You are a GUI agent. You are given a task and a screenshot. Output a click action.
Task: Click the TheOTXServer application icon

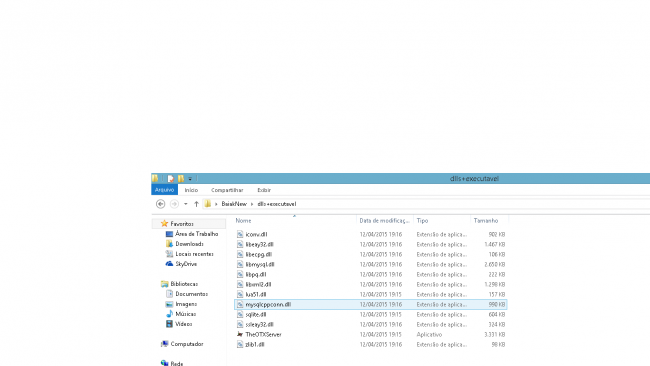click(240, 334)
